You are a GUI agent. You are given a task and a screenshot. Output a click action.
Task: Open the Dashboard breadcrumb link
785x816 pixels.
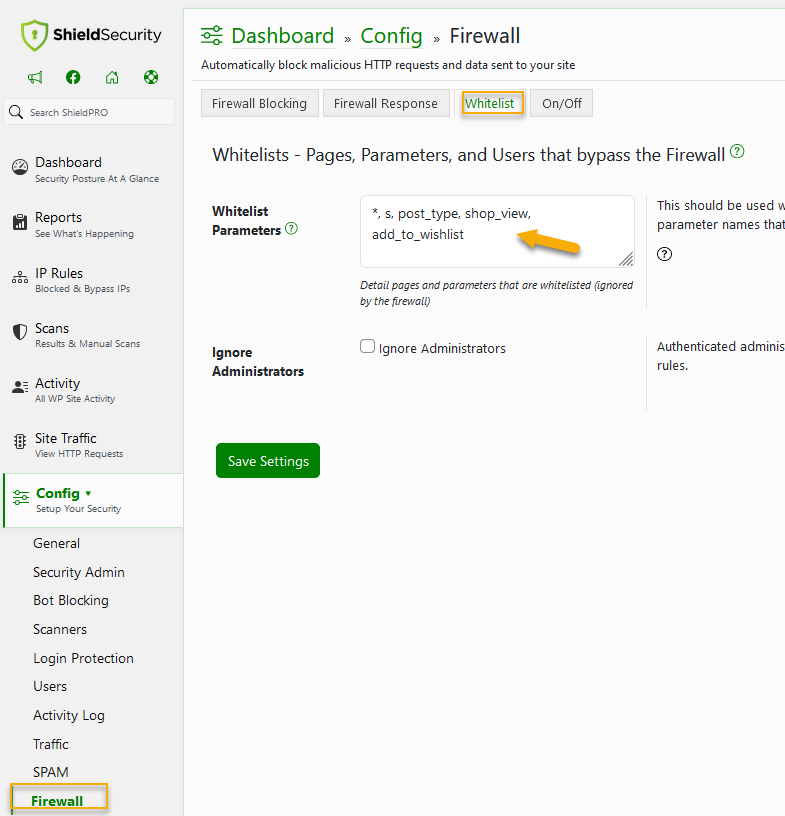click(282, 35)
